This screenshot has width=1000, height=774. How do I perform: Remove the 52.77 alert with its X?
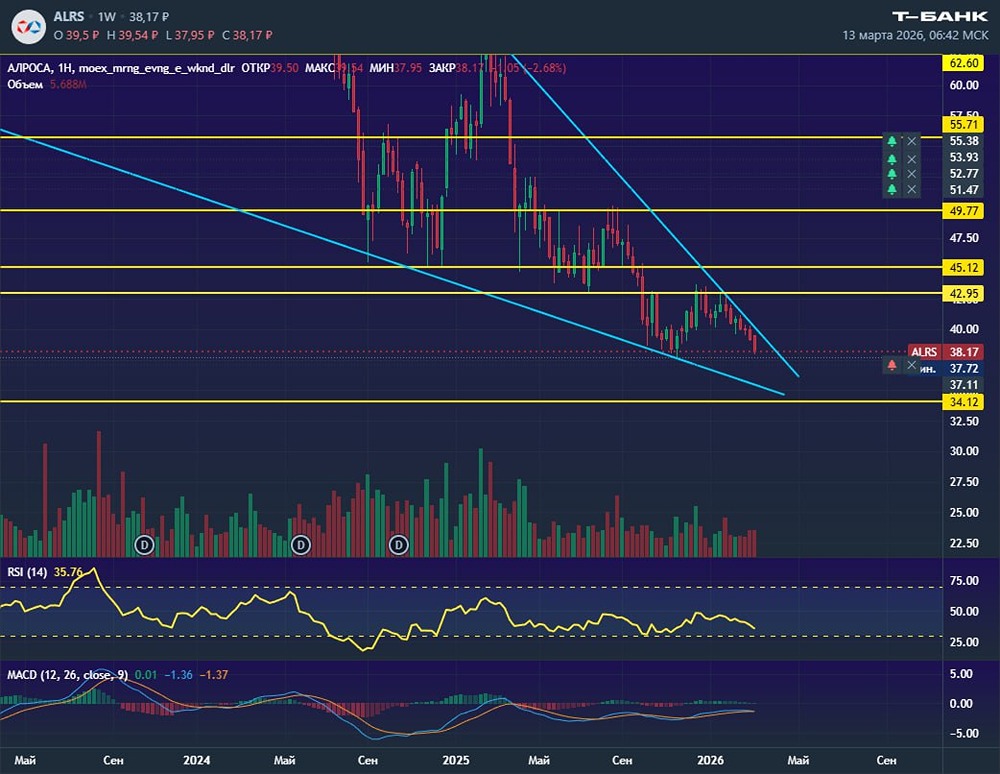click(912, 173)
